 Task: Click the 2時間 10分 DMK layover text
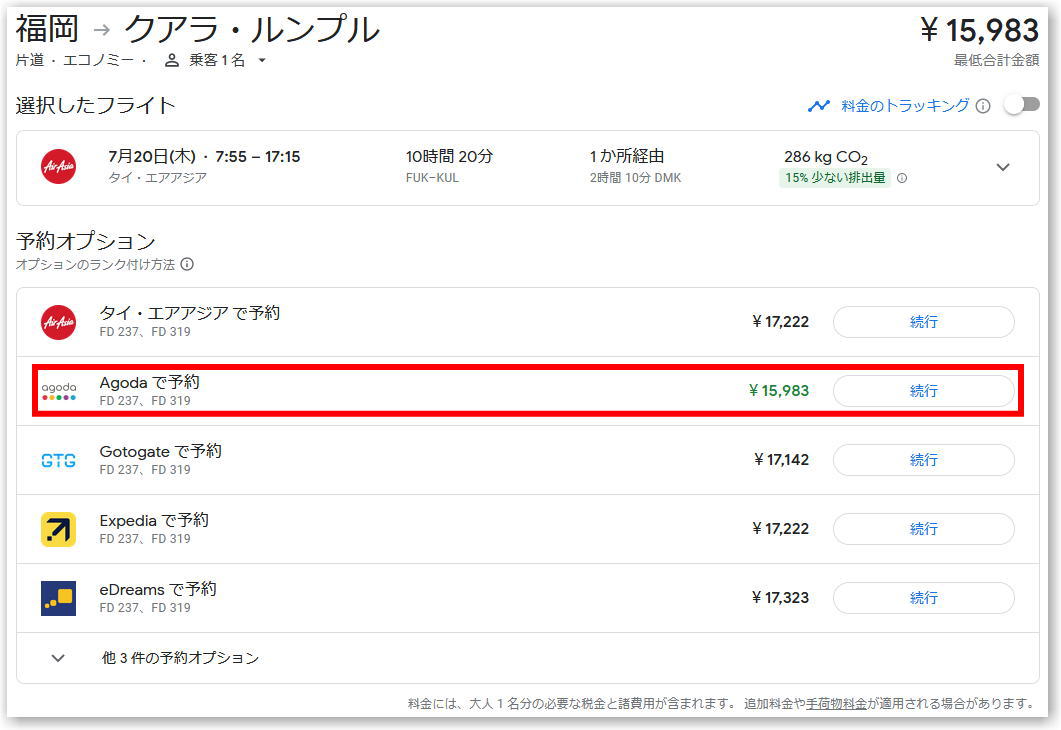[x=635, y=178]
